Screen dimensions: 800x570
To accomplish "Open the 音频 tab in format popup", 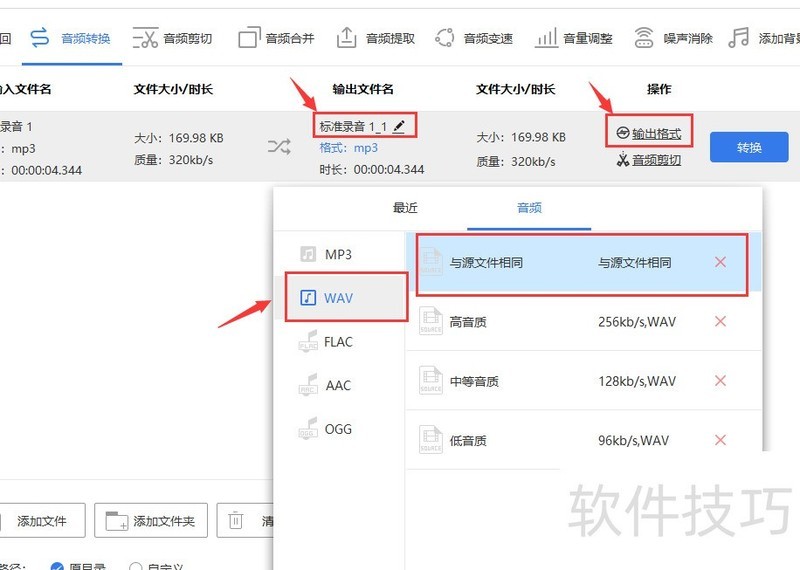I will (529, 209).
